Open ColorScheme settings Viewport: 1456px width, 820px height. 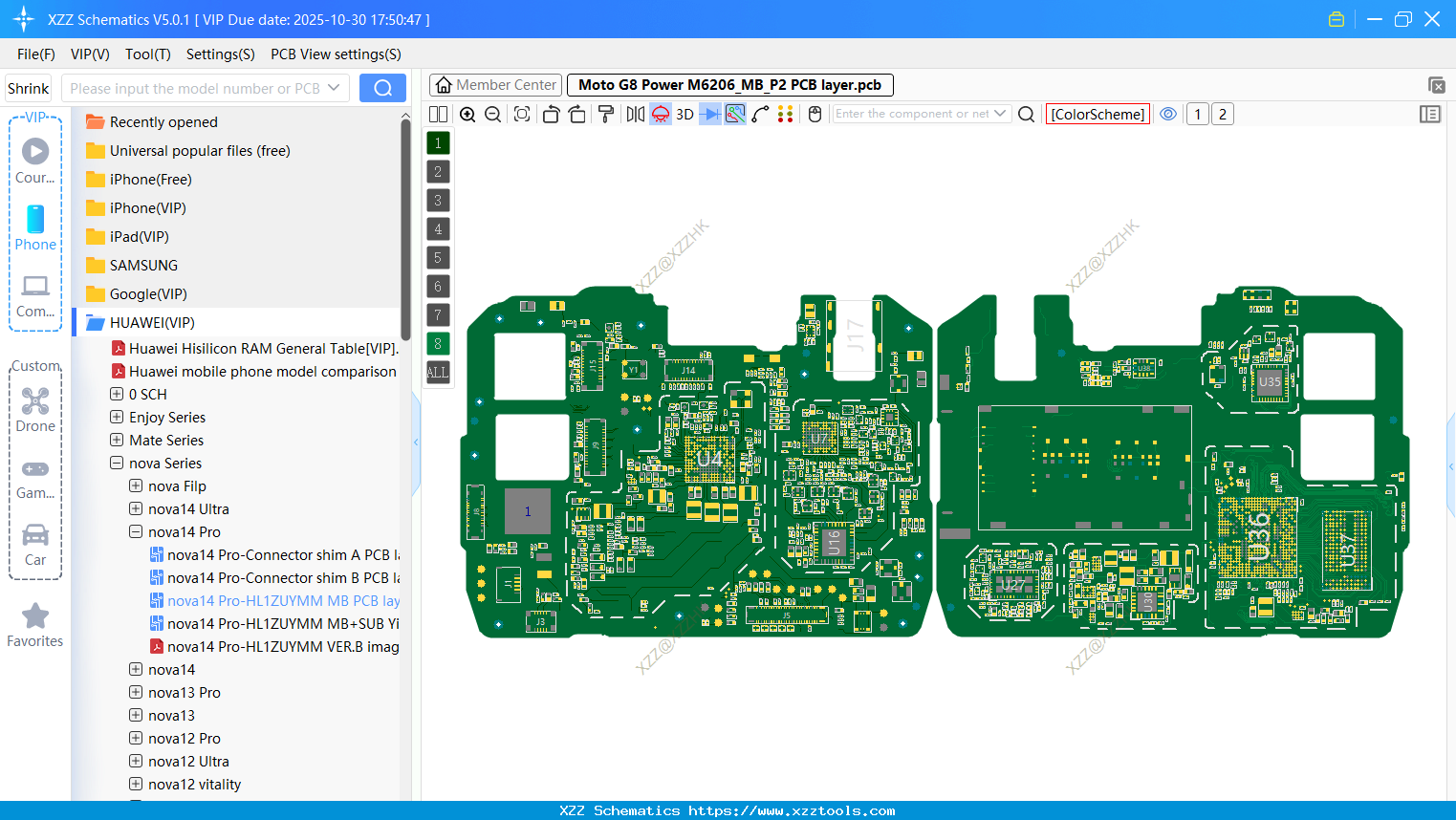pos(1097,114)
